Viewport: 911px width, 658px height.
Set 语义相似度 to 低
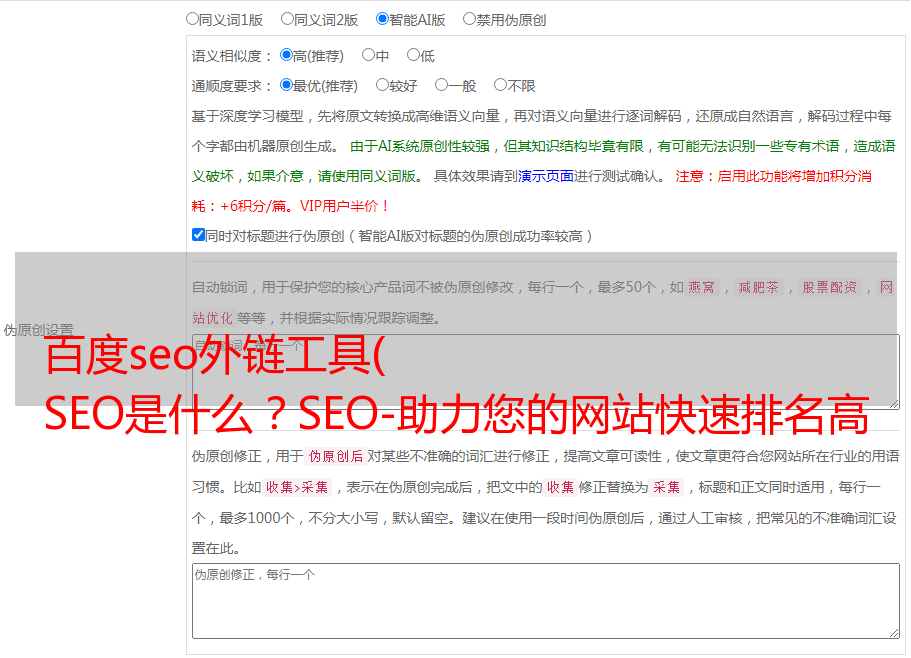click(413, 55)
